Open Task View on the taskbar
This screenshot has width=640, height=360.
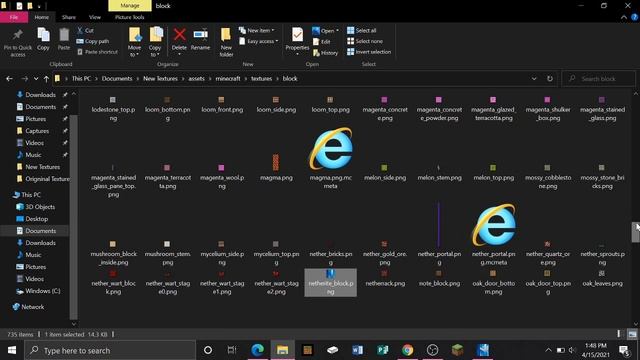(232, 350)
